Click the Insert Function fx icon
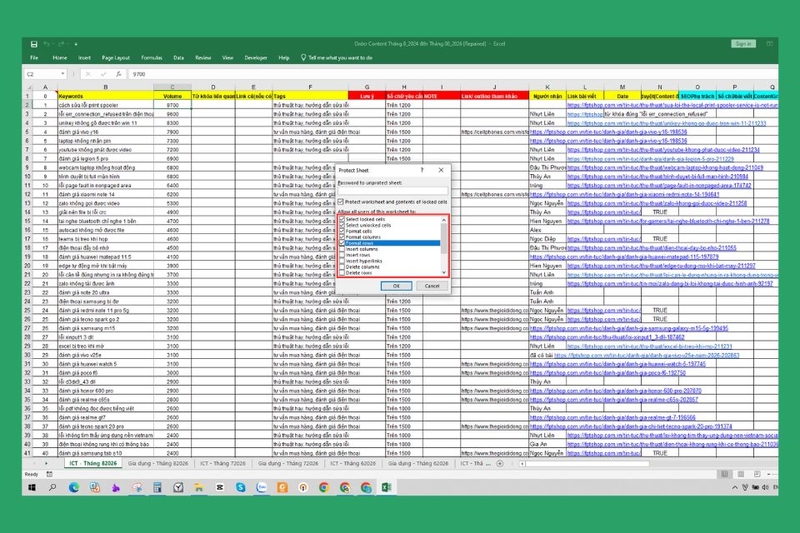The height and width of the screenshot is (533, 800). click(x=118, y=74)
